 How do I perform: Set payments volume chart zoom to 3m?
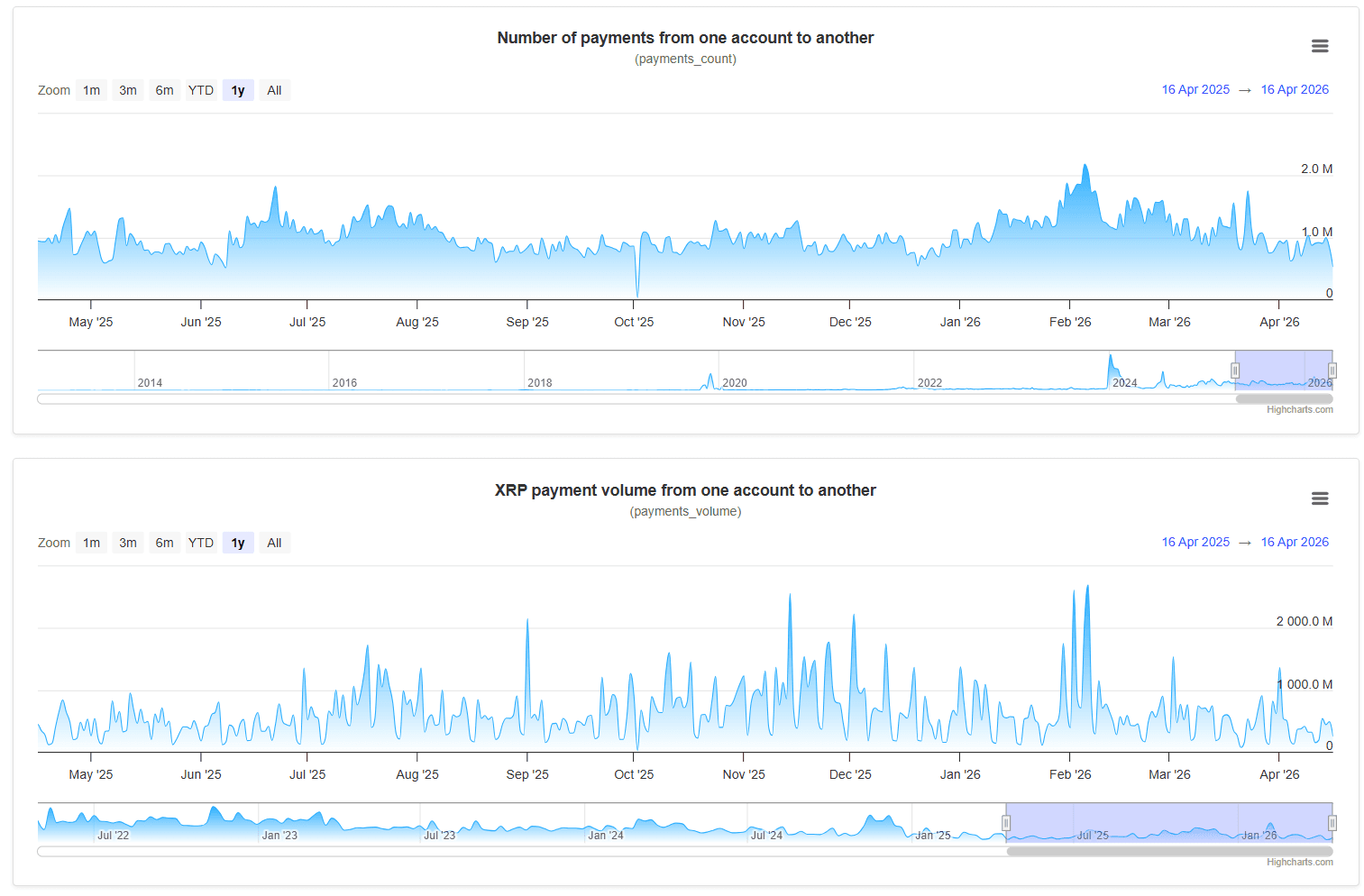[x=128, y=543]
